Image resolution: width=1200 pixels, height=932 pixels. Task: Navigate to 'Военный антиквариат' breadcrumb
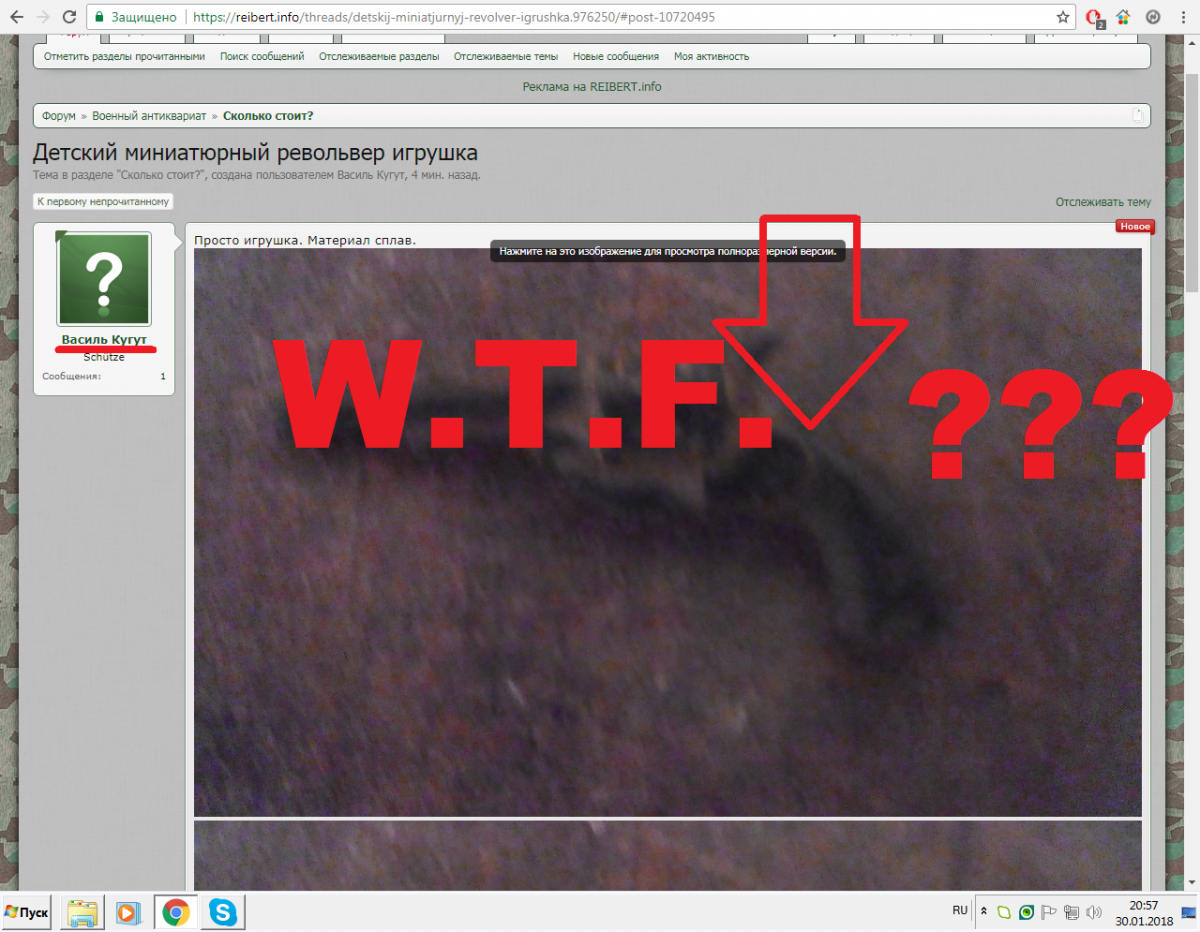click(149, 116)
